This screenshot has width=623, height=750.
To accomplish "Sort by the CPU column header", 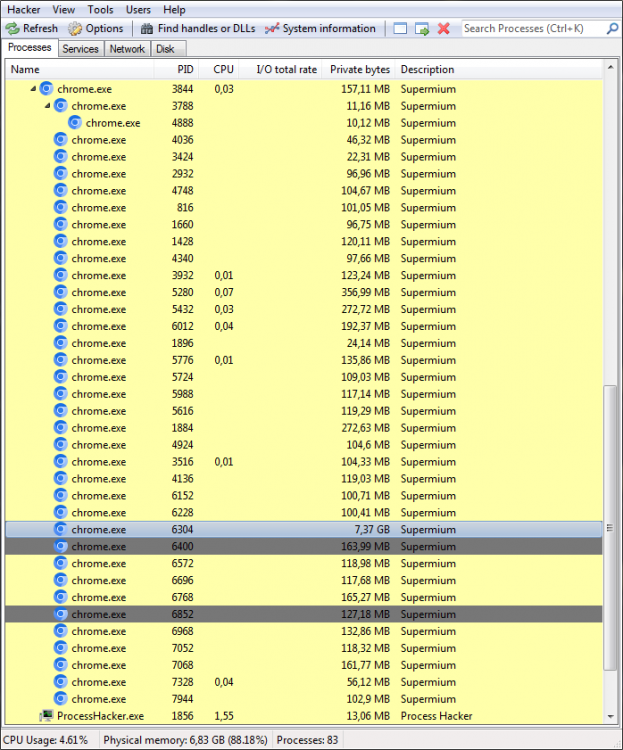I will (219, 69).
